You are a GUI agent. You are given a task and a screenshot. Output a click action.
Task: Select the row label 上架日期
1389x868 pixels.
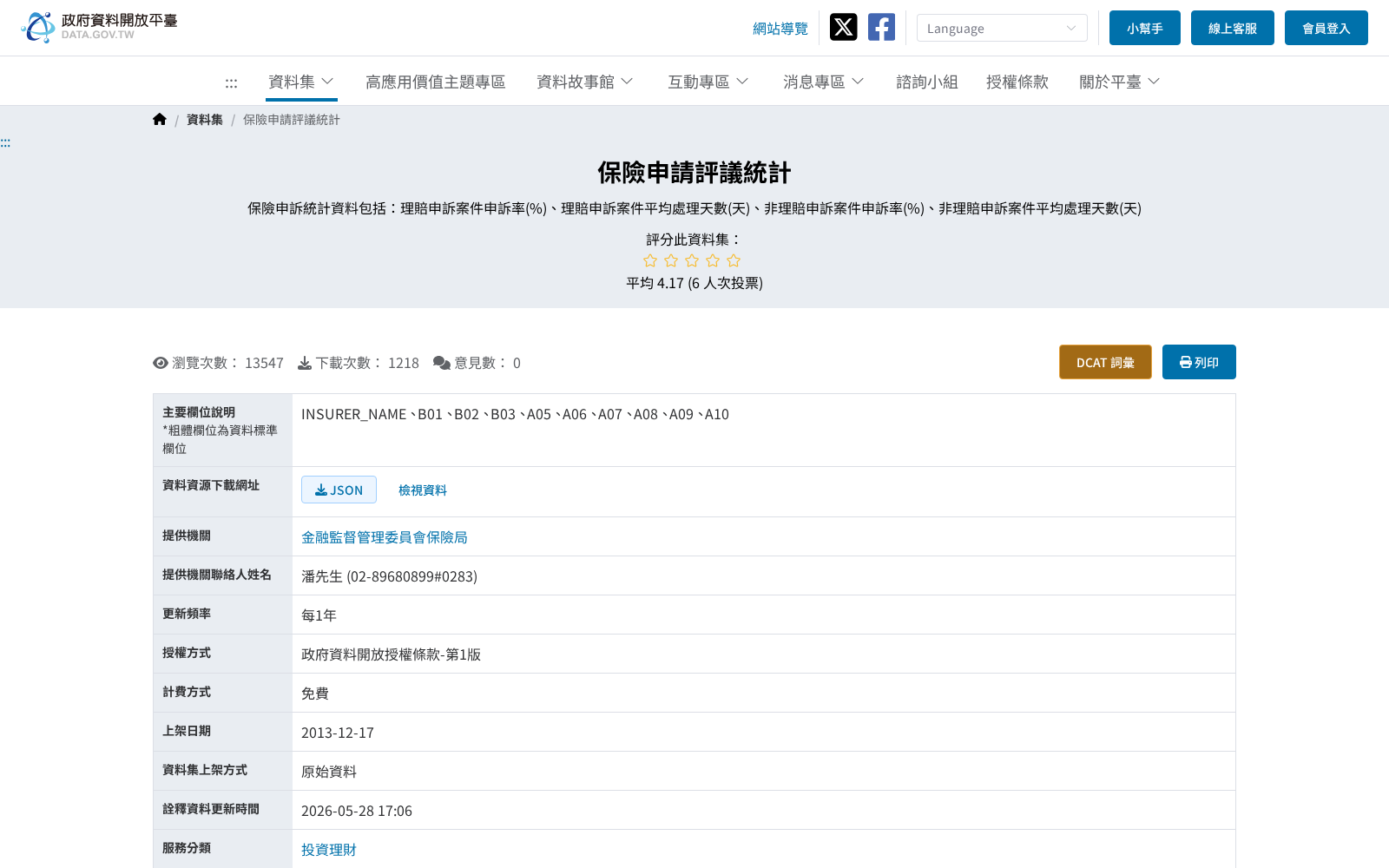(x=187, y=731)
